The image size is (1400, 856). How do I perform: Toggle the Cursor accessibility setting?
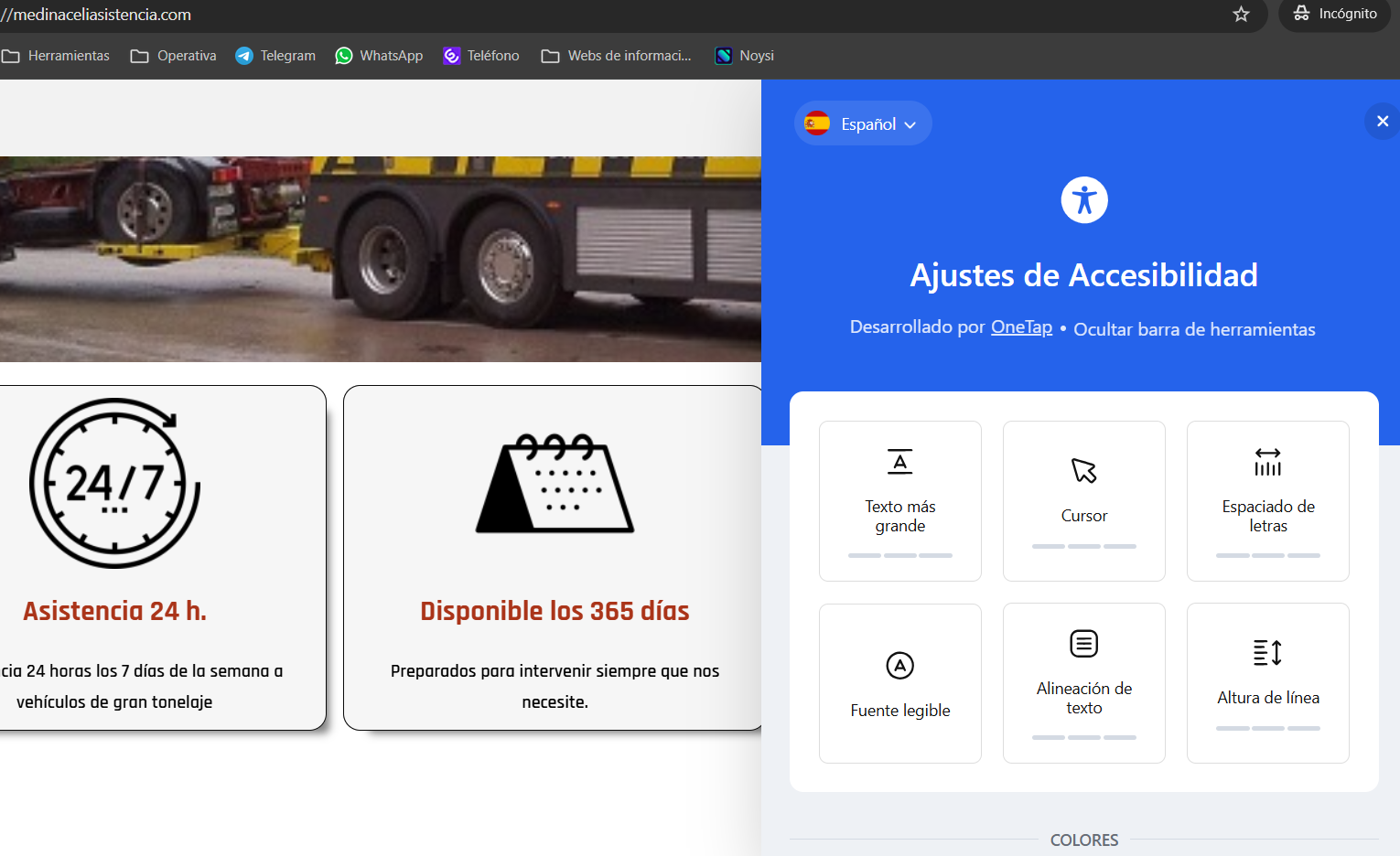(1083, 500)
